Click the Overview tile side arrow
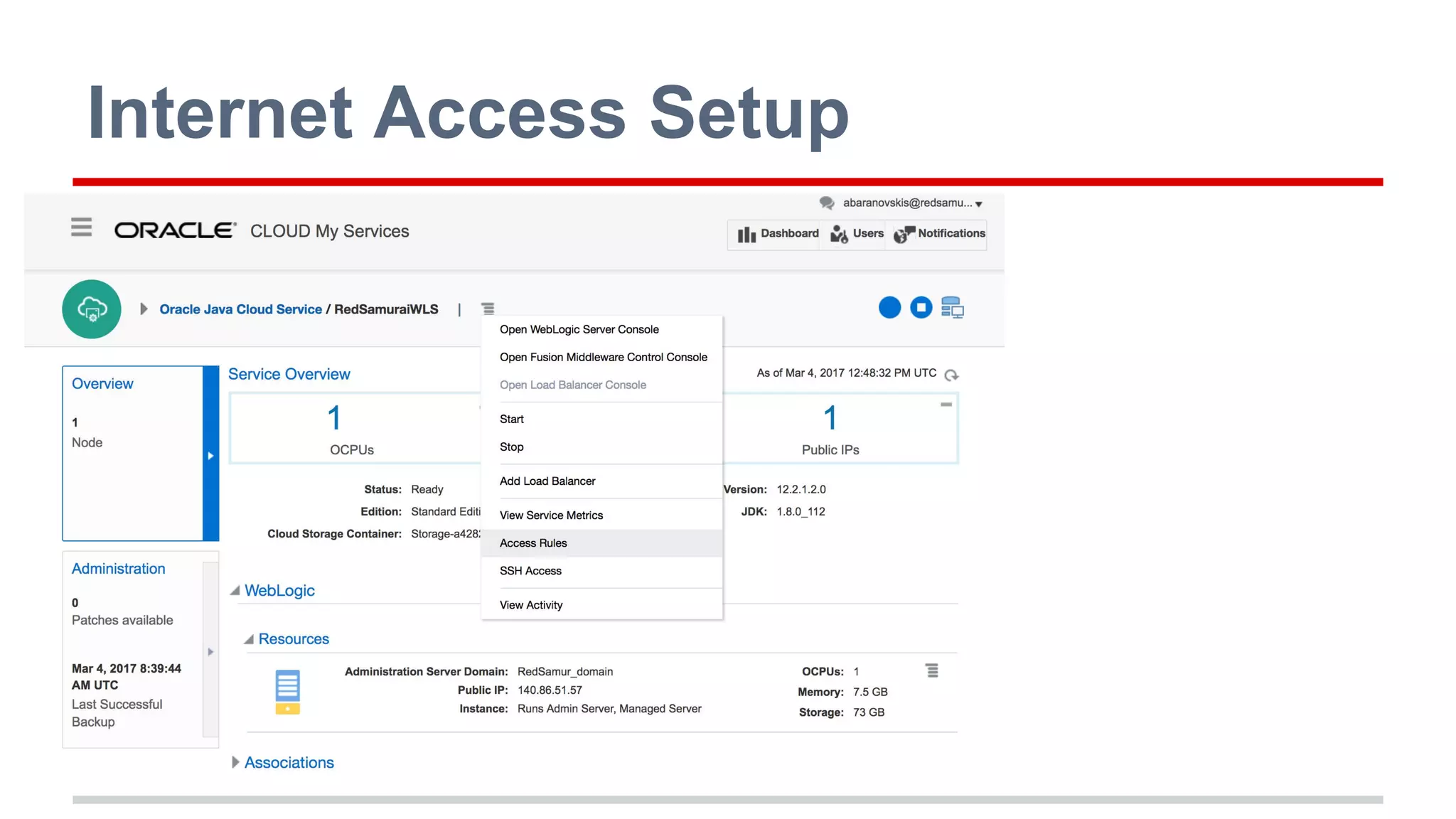This screenshot has width=1456, height=819. pos(210,455)
